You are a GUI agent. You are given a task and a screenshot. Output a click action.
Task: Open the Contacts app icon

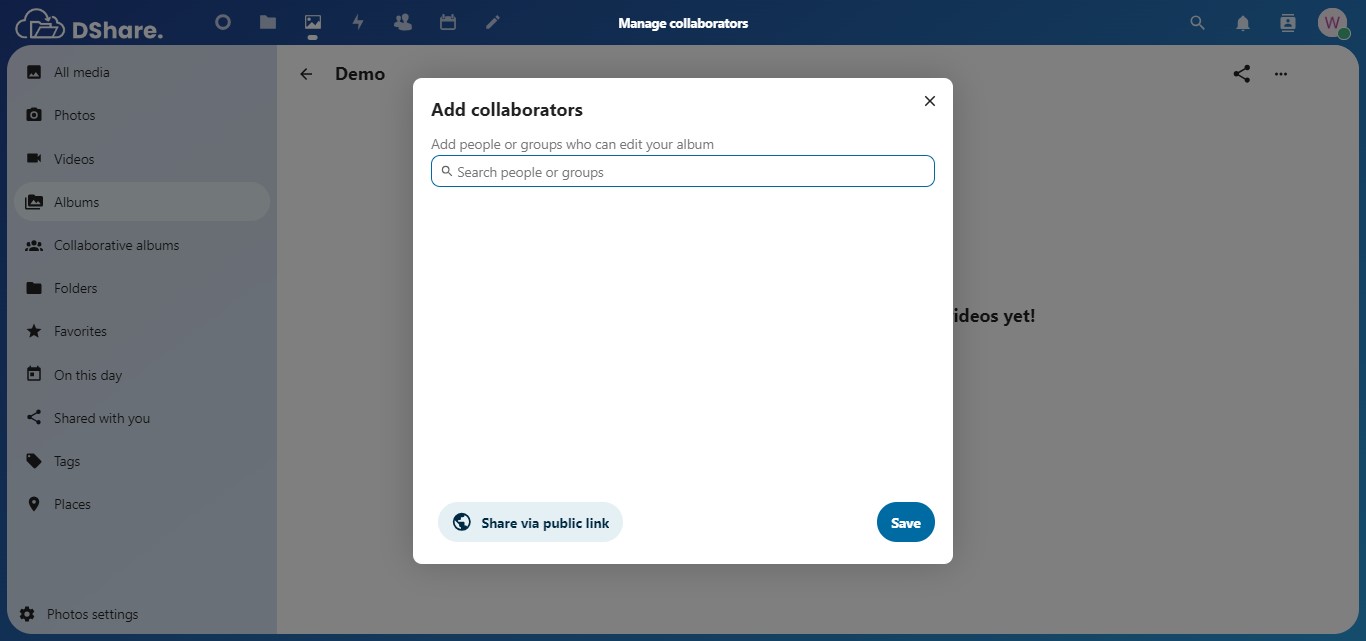pos(403,22)
